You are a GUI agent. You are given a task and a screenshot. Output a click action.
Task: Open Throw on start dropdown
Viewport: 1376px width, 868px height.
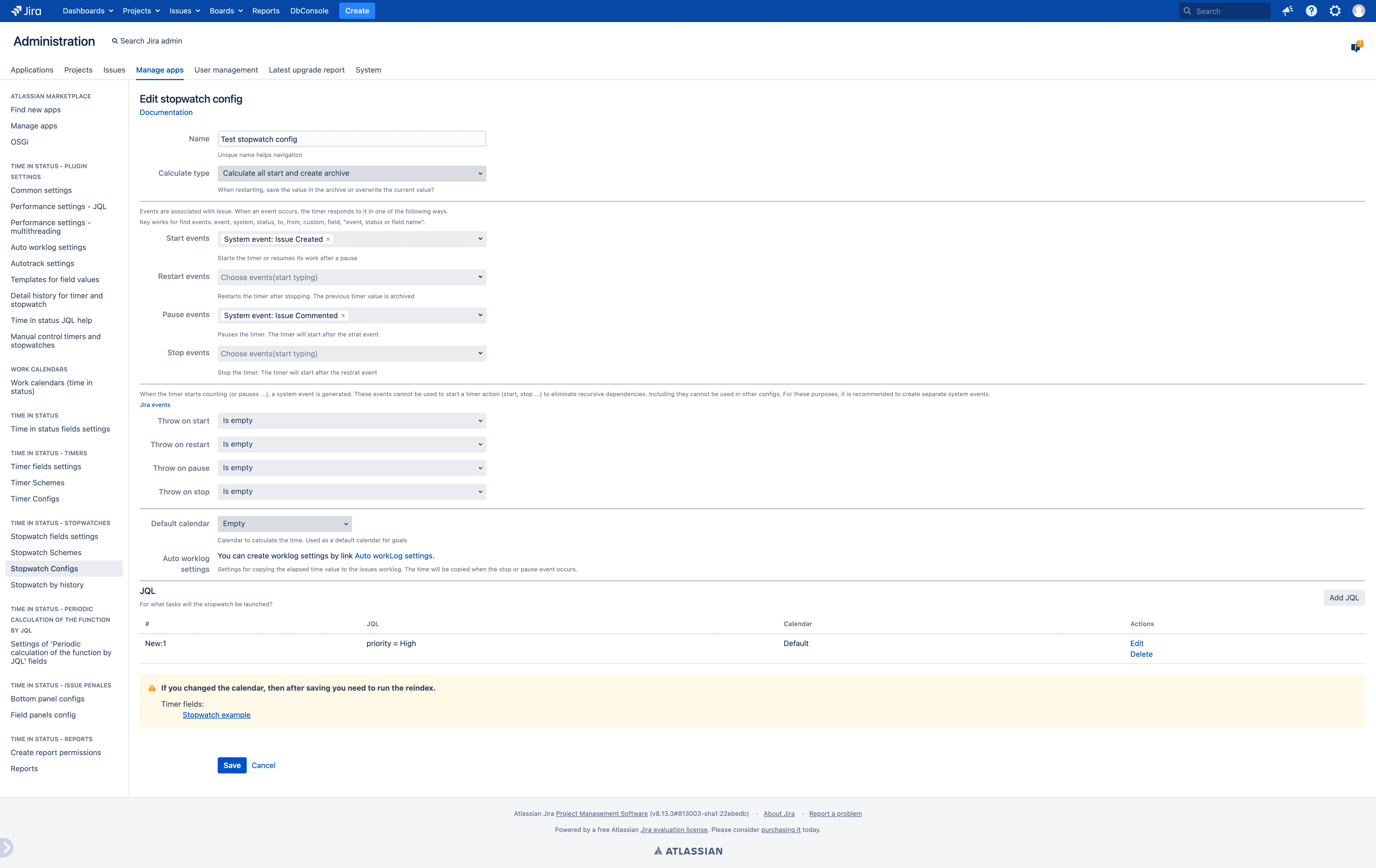(x=352, y=421)
